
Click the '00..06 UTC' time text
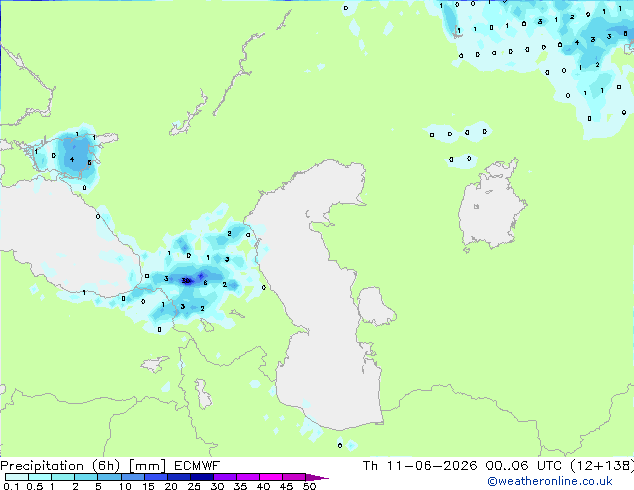click(x=524, y=466)
